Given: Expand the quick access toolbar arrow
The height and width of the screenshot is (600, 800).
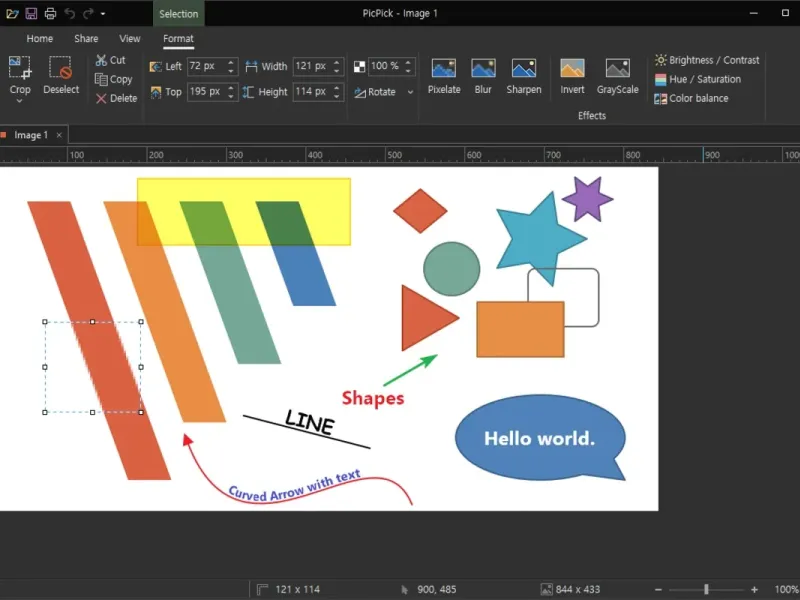Looking at the screenshot, I should coord(103,14).
